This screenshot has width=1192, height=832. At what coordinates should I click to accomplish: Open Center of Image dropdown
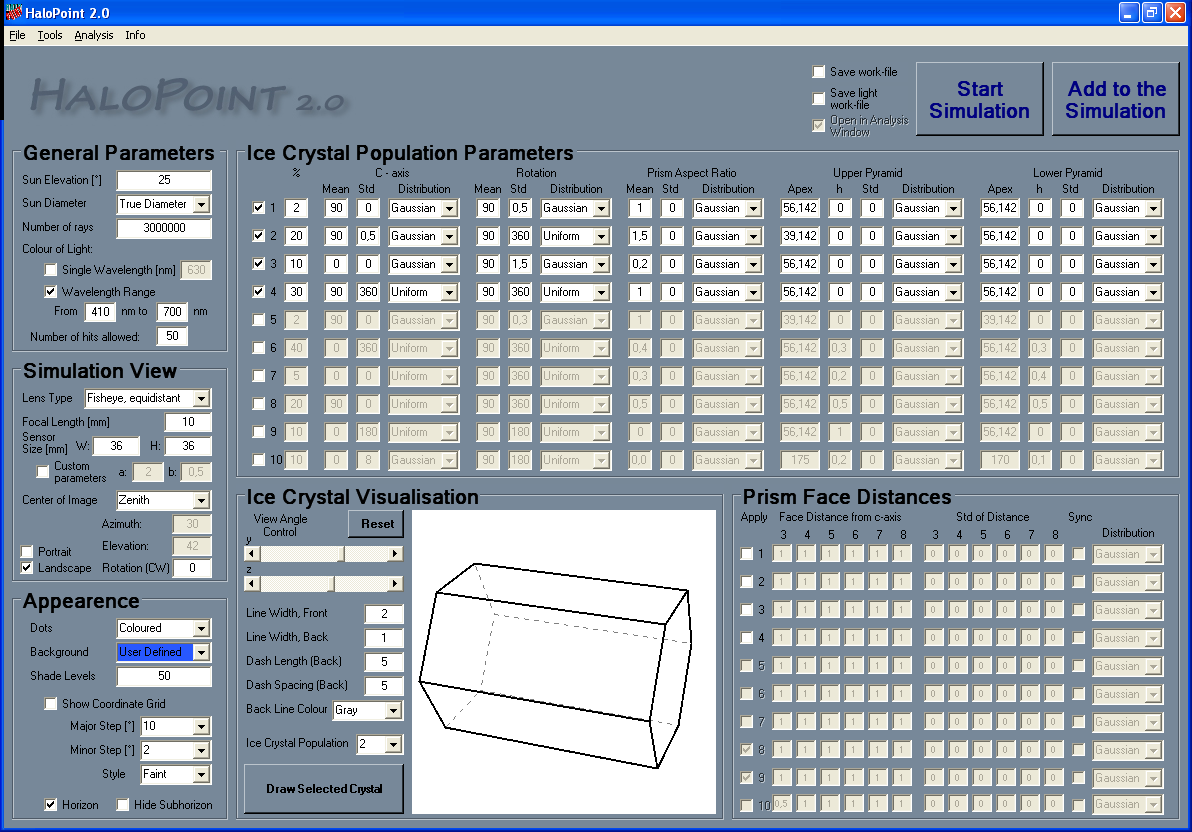click(x=201, y=500)
